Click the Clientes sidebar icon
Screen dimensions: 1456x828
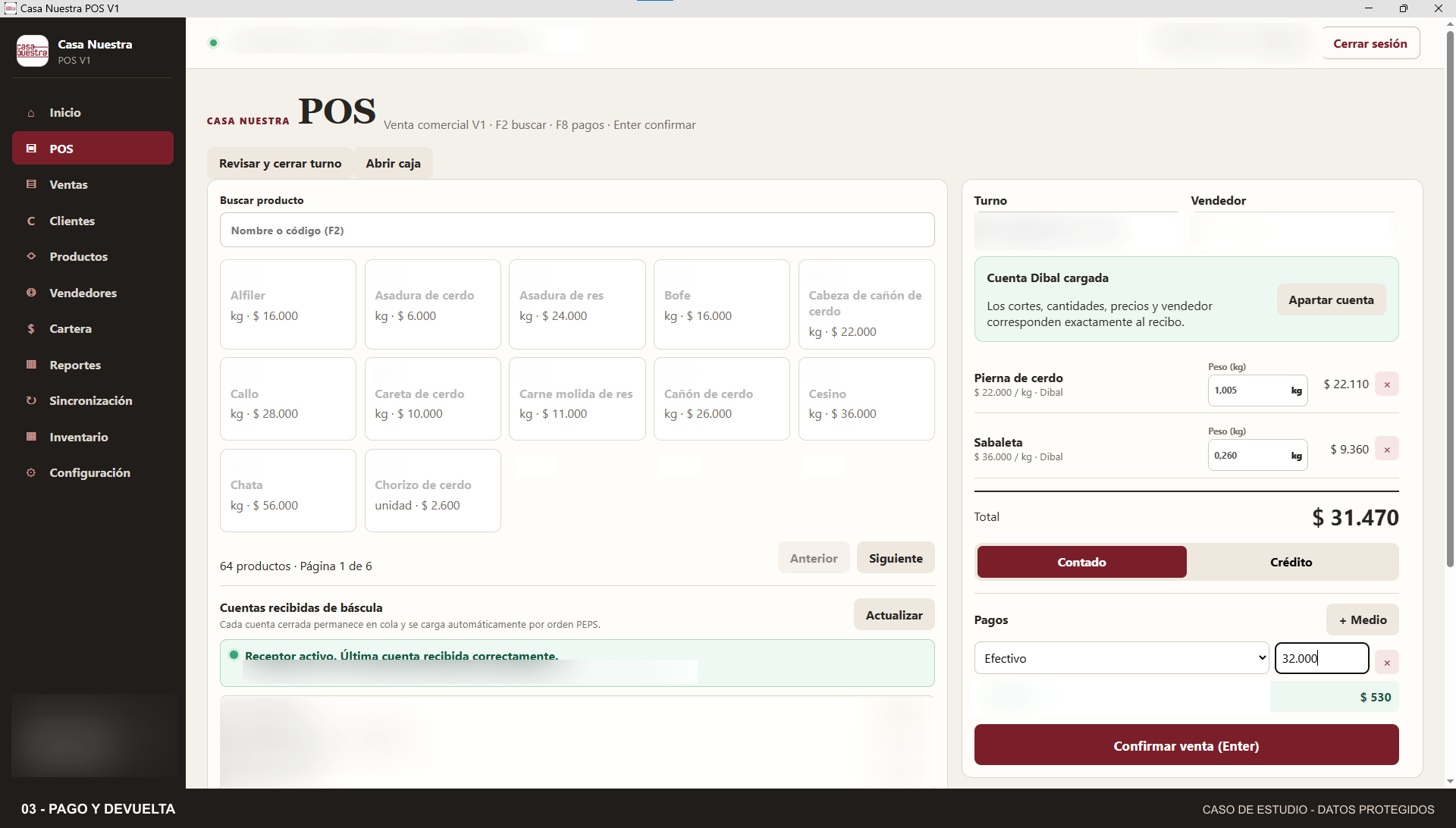click(x=31, y=221)
